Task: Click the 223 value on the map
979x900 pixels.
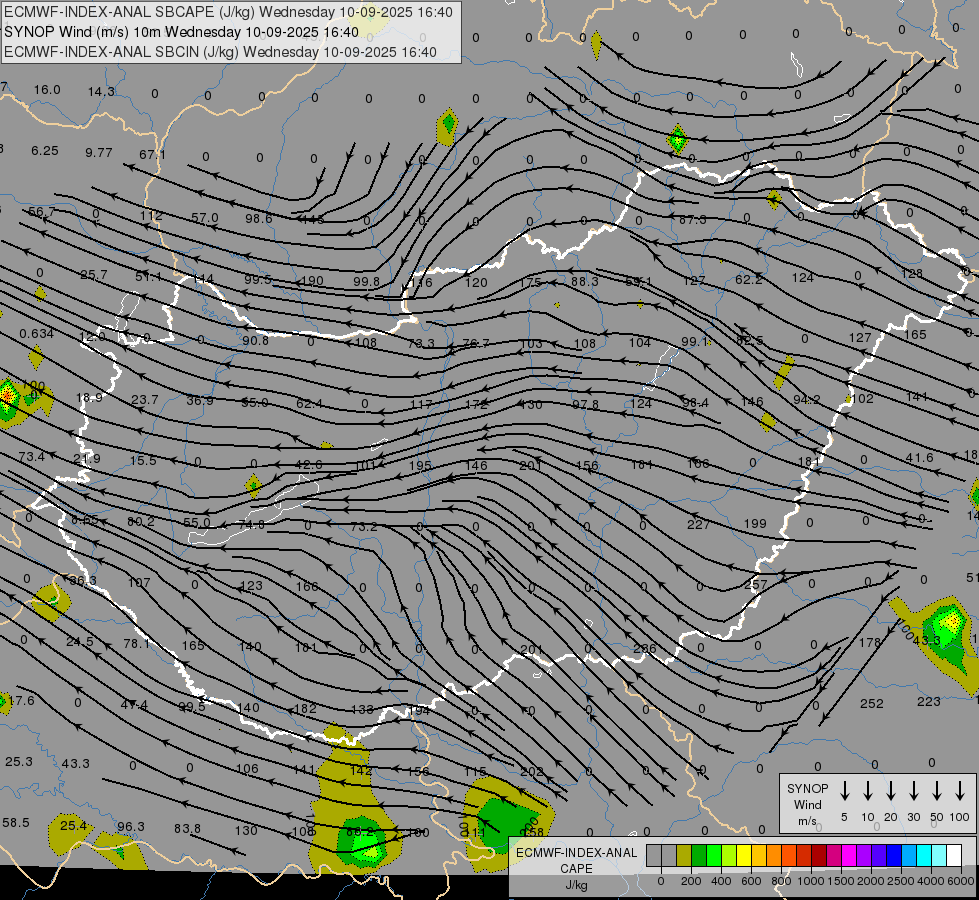Action: [x=928, y=701]
